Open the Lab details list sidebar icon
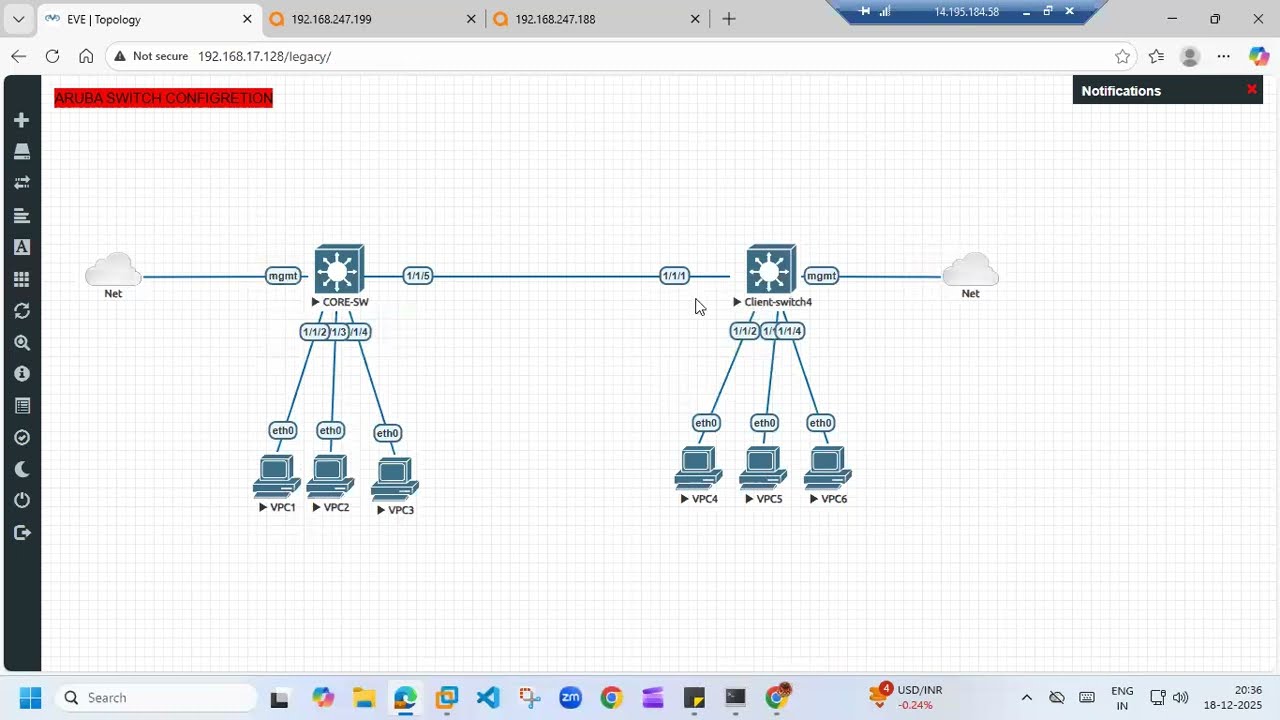Viewport: 1280px width, 720px height. click(21, 406)
